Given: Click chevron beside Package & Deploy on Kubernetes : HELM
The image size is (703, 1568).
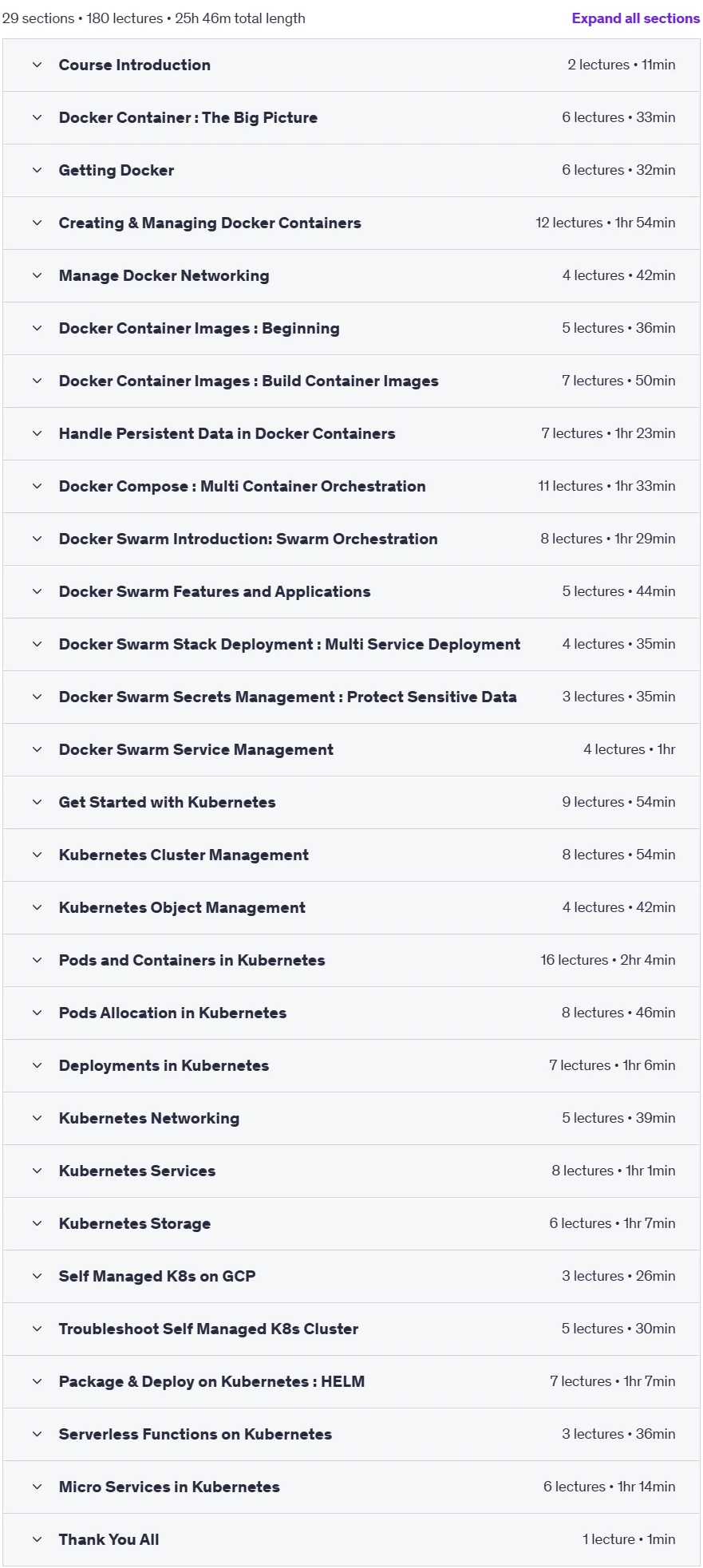Looking at the screenshot, I should click(x=37, y=1381).
